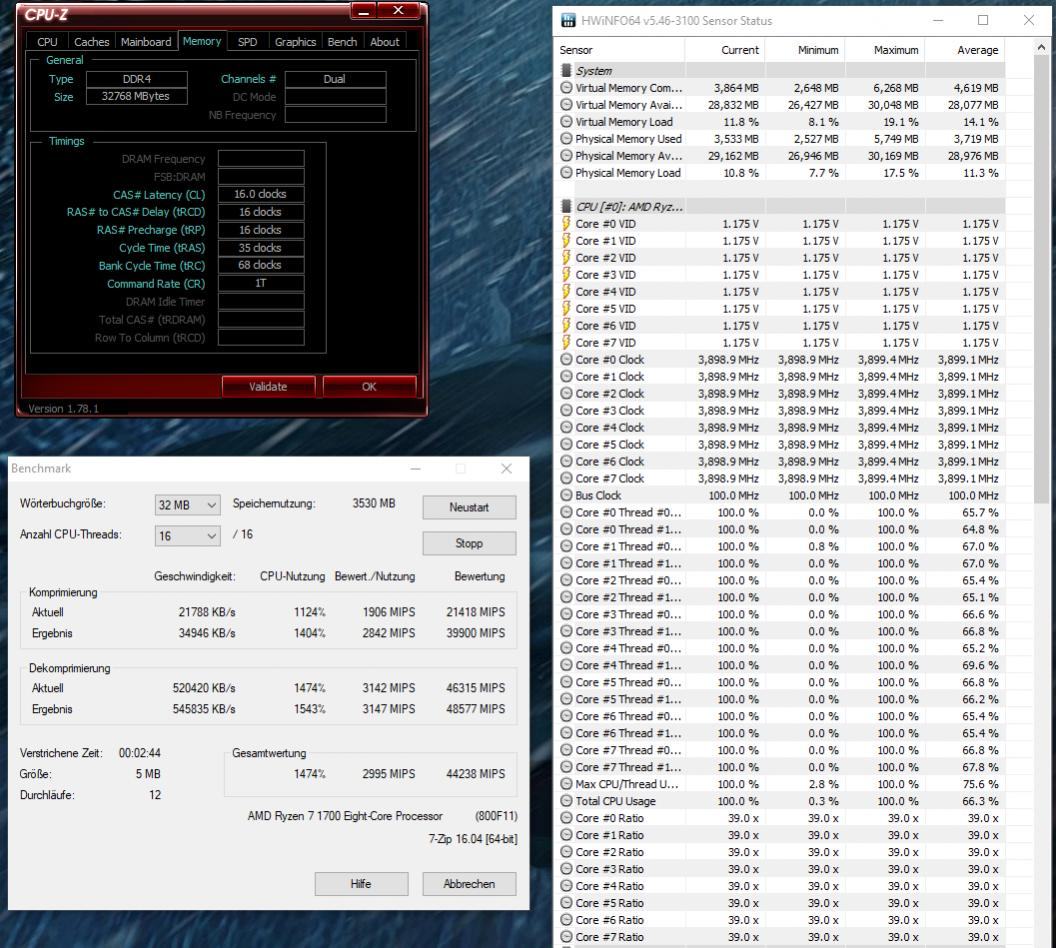
Task: Click the Hilfe button in Benchmark
Action: tap(361, 884)
